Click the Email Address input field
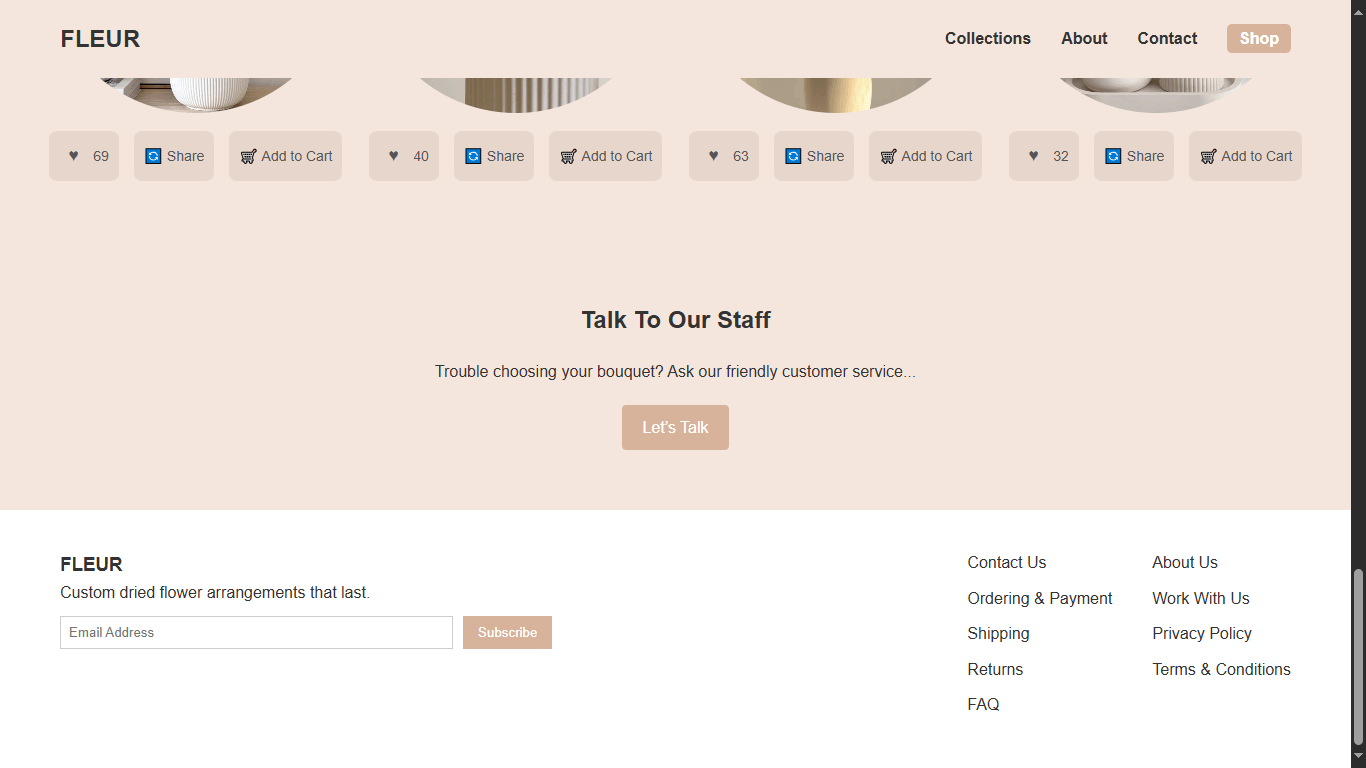Screen dimensions: 1366x768 click(255, 632)
